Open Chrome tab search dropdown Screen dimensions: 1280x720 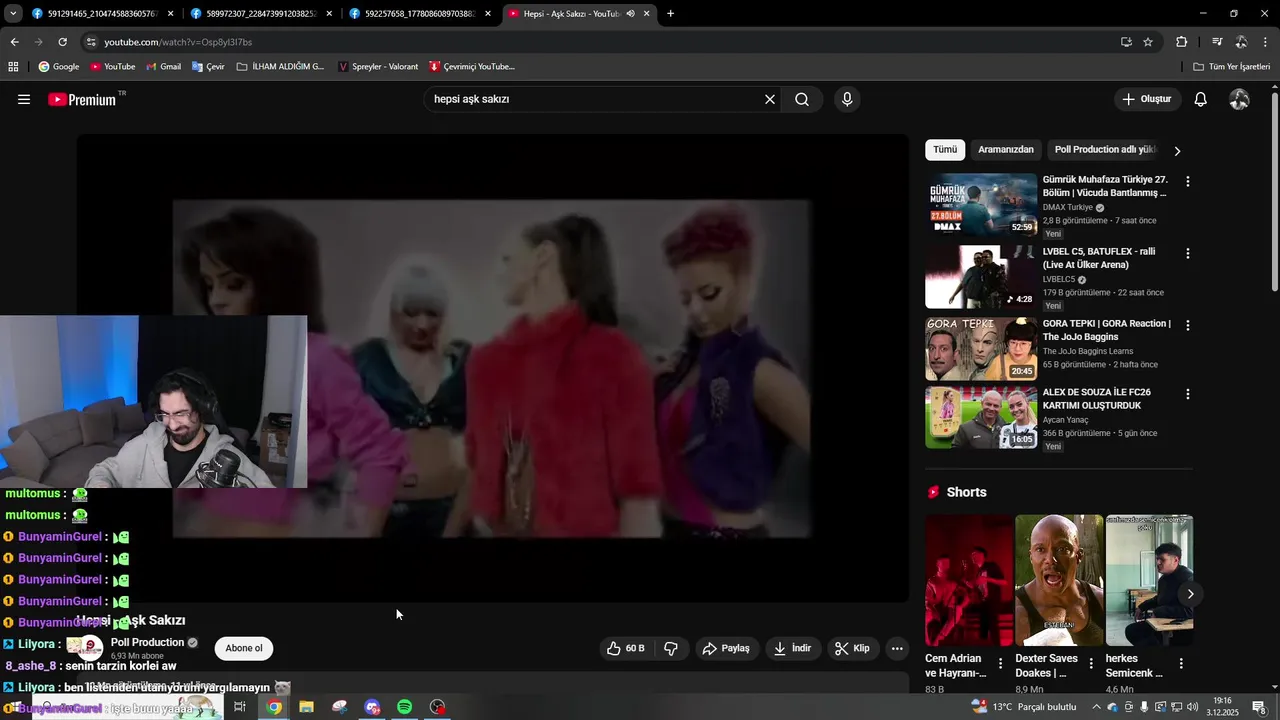pos(13,14)
